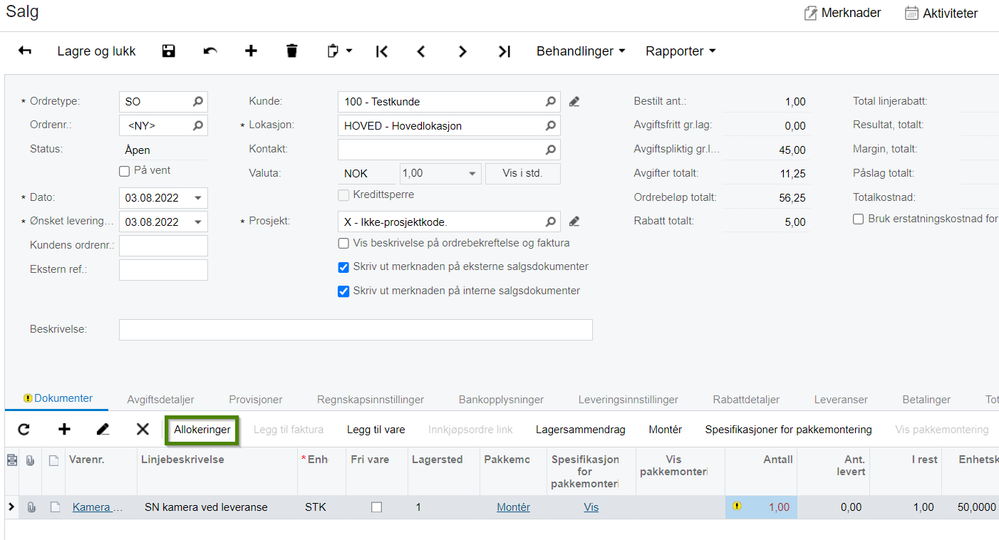Go to next record arrow
Image resolution: width=999 pixels, height=540 pixels.
[463, 51]
